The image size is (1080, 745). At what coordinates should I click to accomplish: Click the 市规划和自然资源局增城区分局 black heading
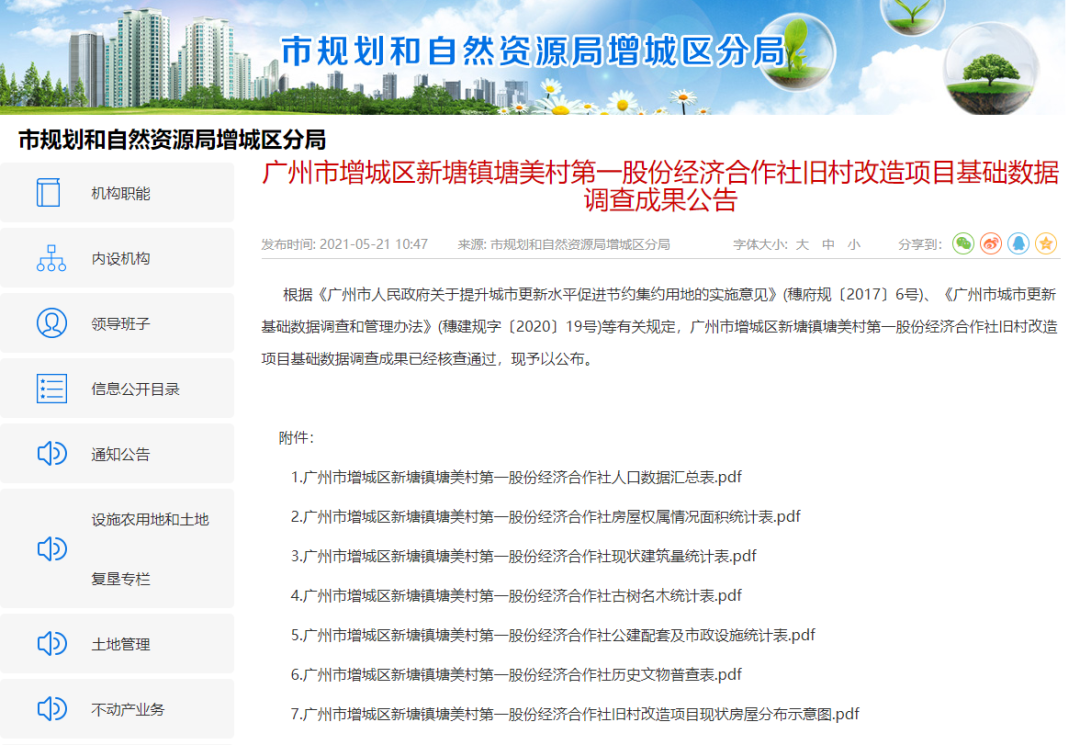point(172,140)
